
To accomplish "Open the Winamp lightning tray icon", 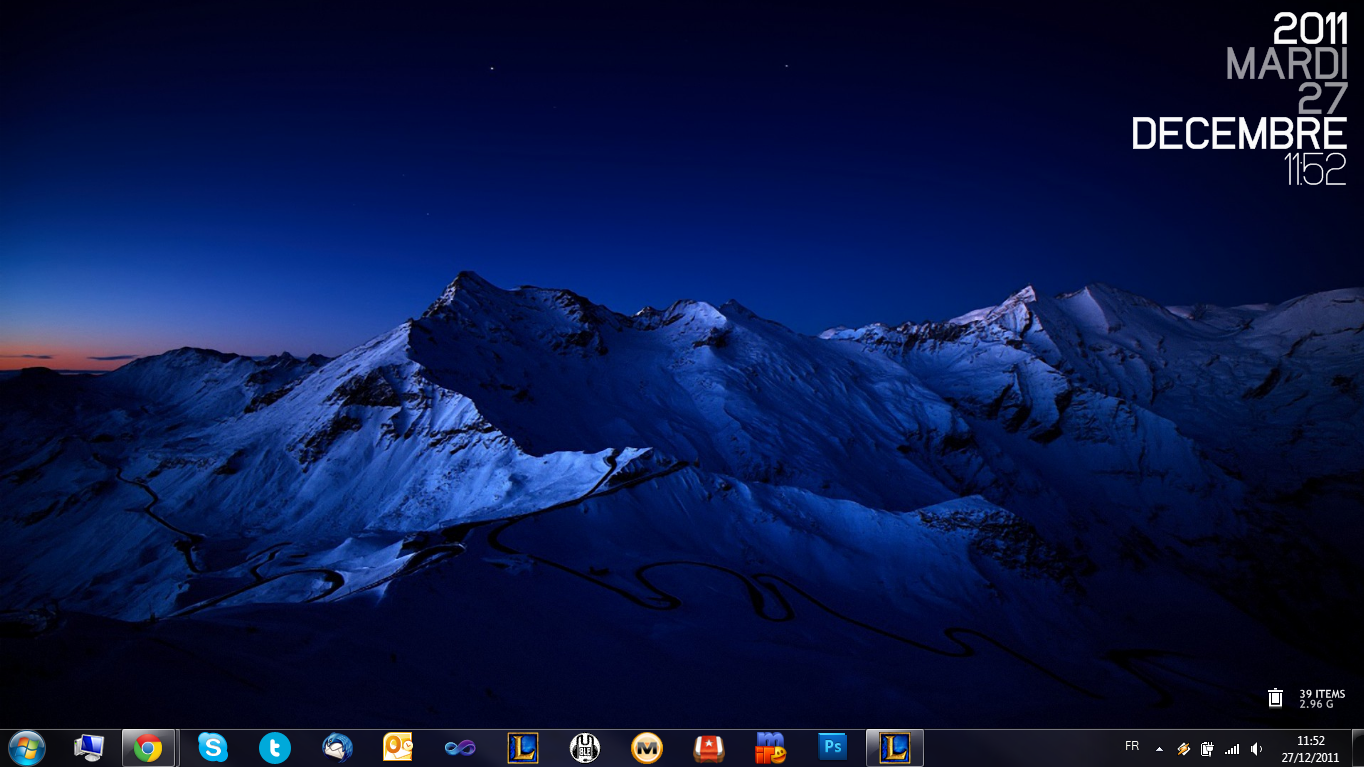I will click(x=1183, y=748).
